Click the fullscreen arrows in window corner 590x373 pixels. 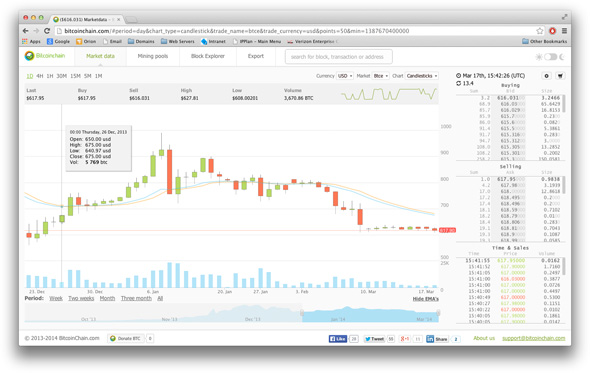(564, 17)
